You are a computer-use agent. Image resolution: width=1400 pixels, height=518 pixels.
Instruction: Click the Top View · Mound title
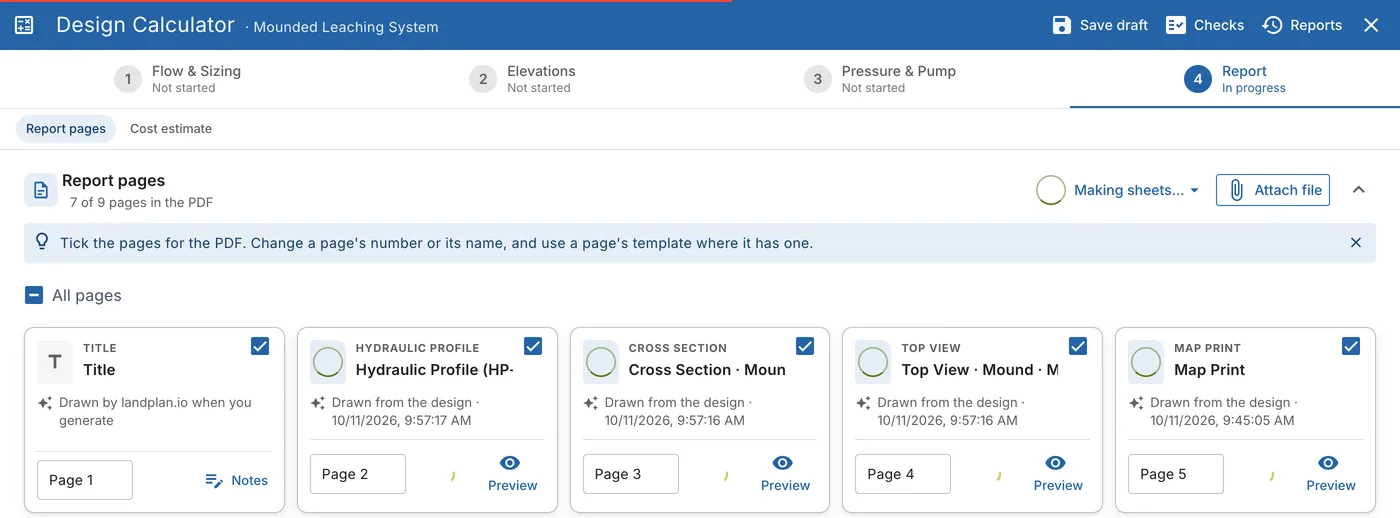pos(980,370)
